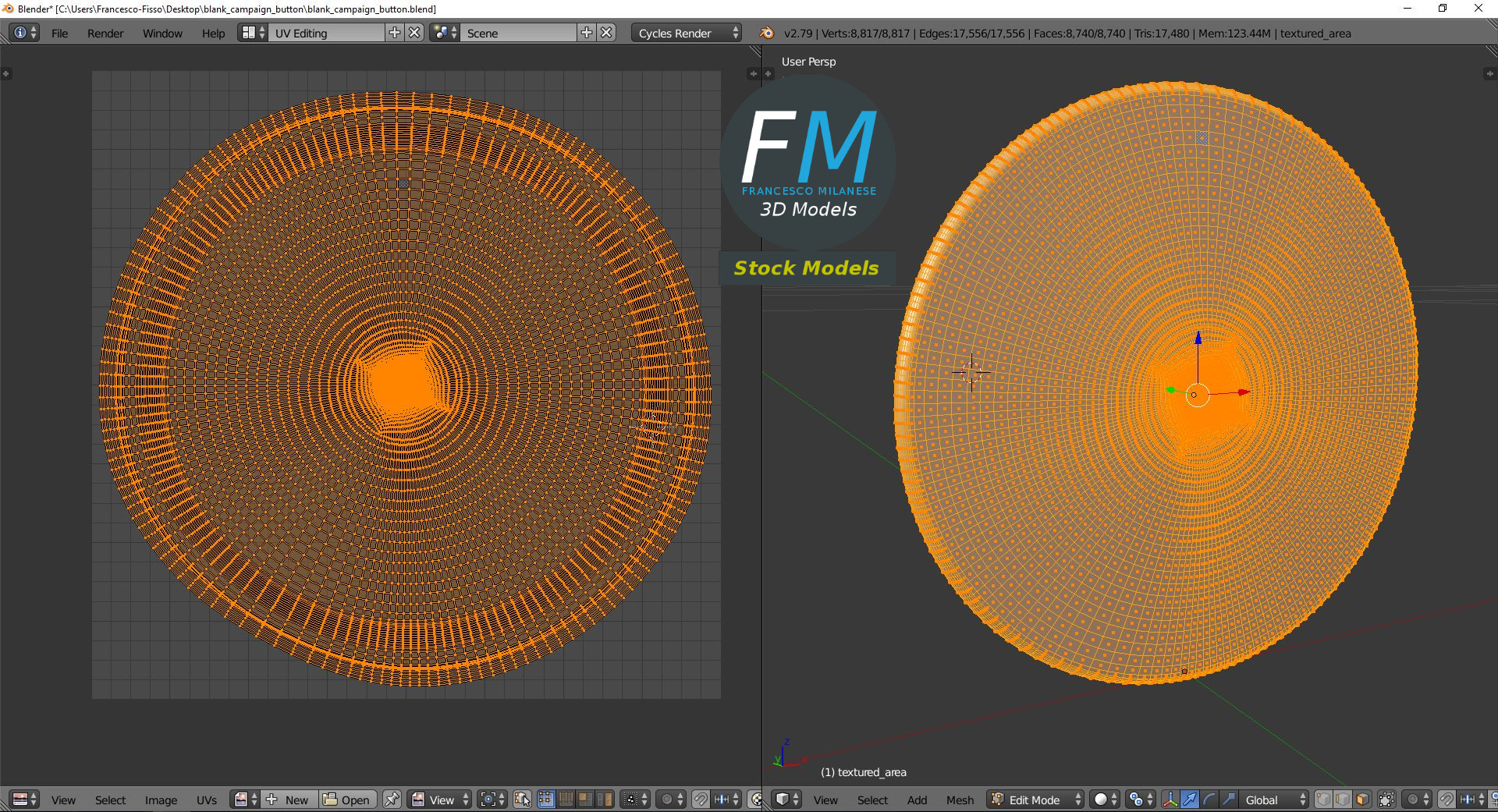This screenshot has width=1498, height=812.
Task: Add a new scene
Action: point(587,33)
